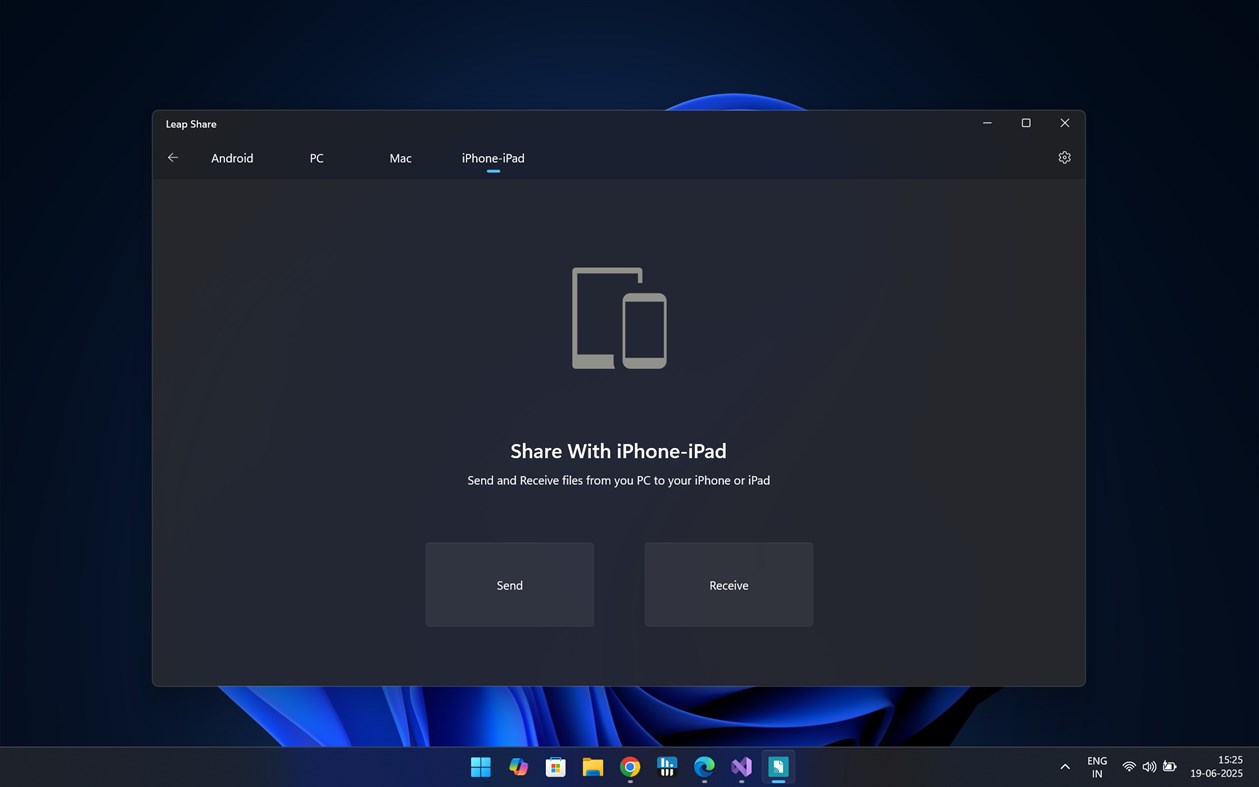The image size is (1259, 787).
Task: Check battery status via the tray icon
Action: [1169, 766]
